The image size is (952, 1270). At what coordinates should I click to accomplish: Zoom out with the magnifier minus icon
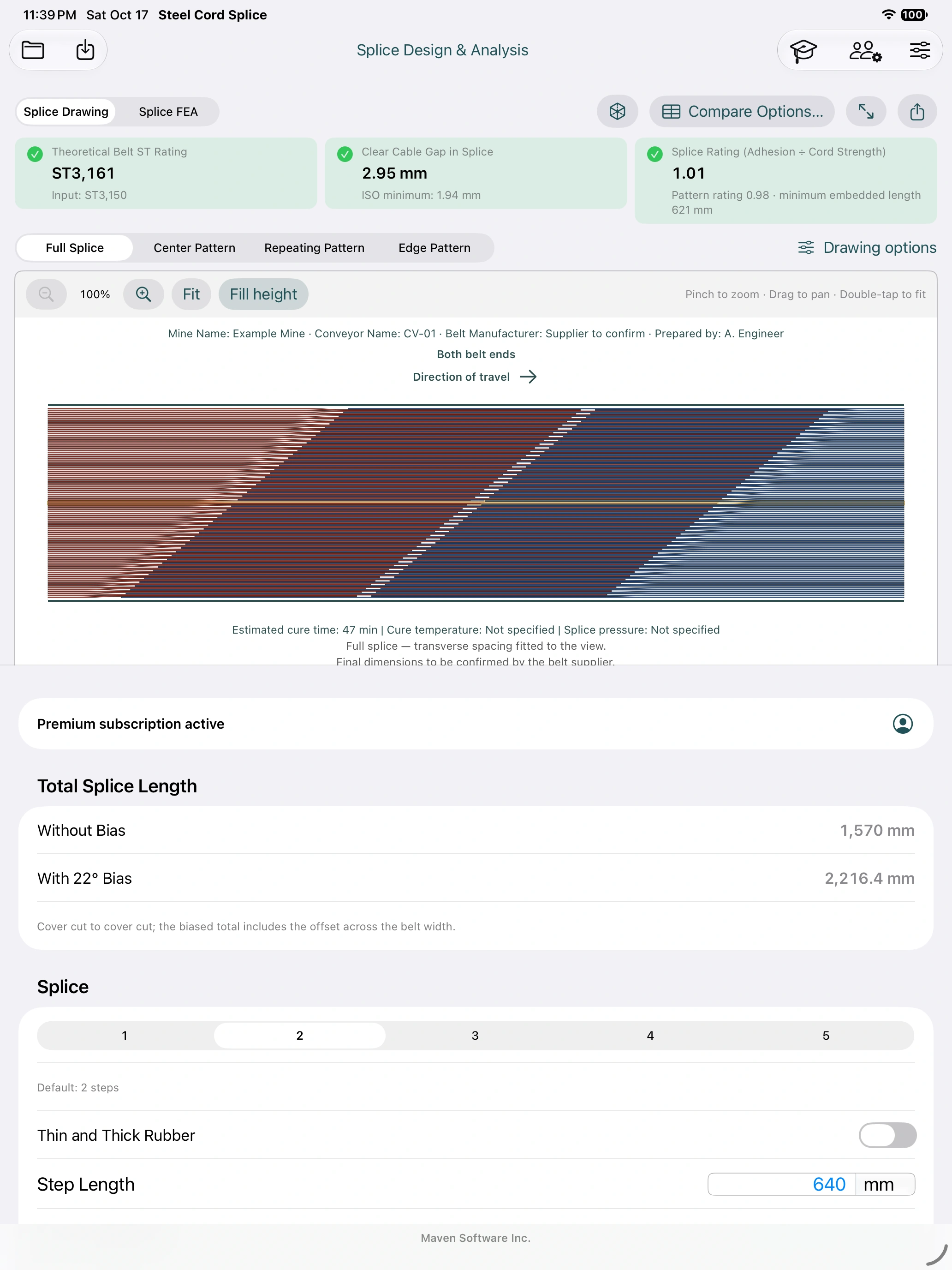(47, 294)
